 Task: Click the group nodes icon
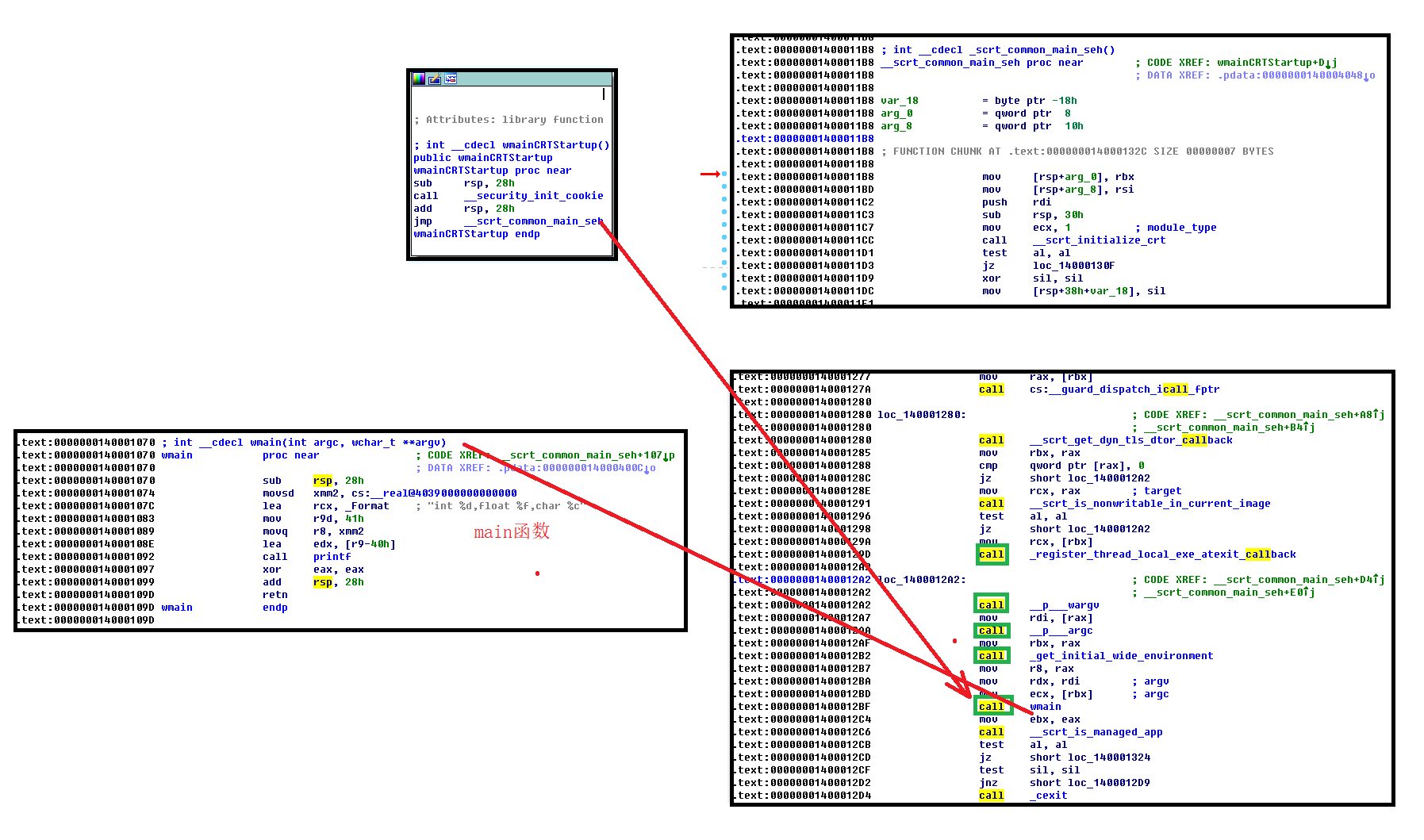coord(451,79)
